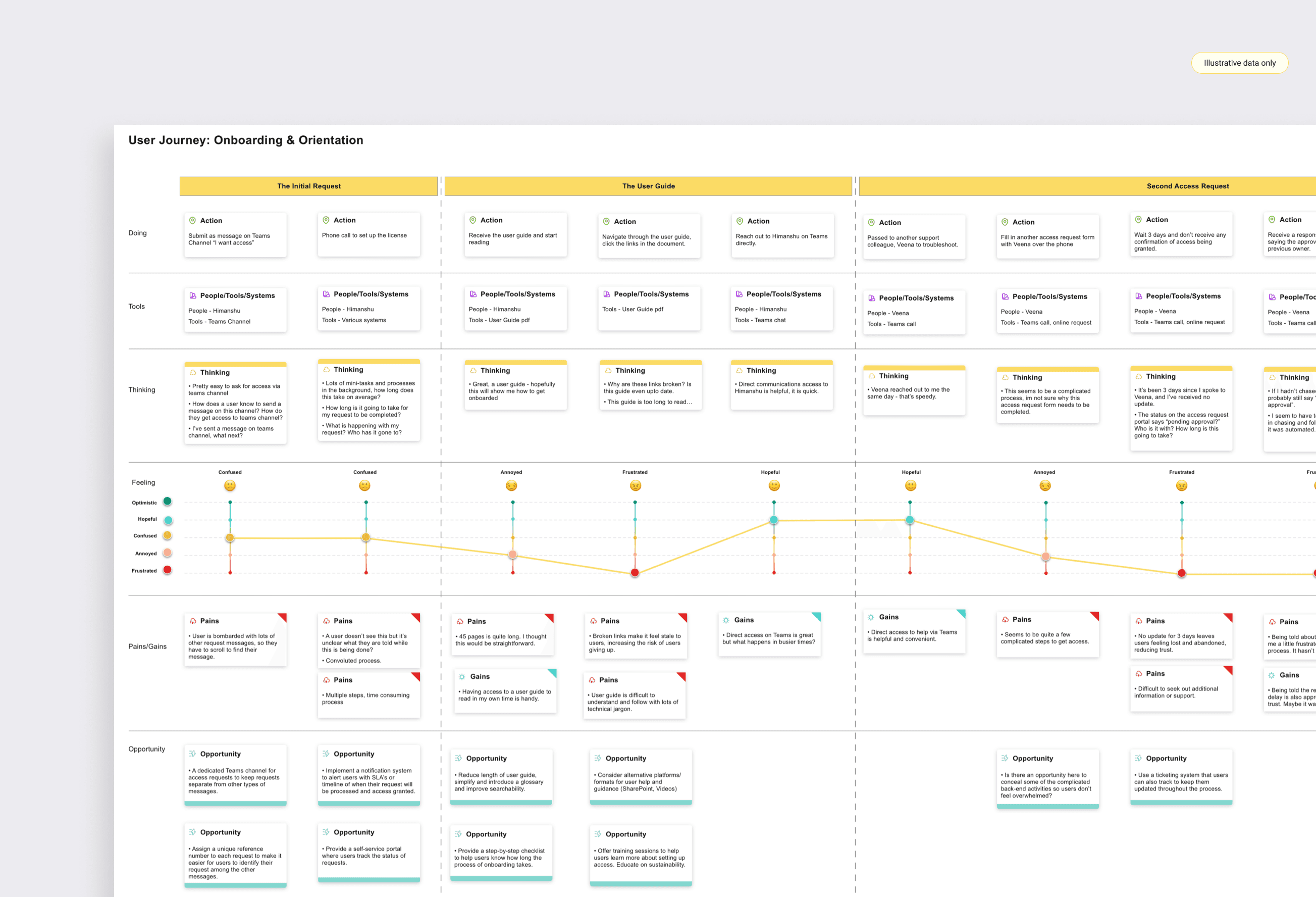This screenshot has width=1316, height=897.
Task: Click the 'Opportunity' row label
Action: [x=147, y=749]
